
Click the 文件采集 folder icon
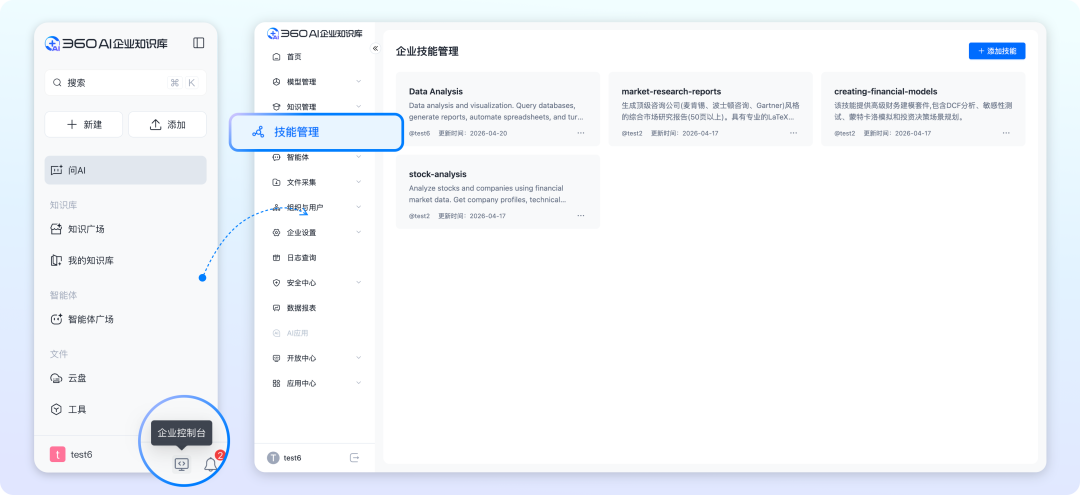click(276, 182)
